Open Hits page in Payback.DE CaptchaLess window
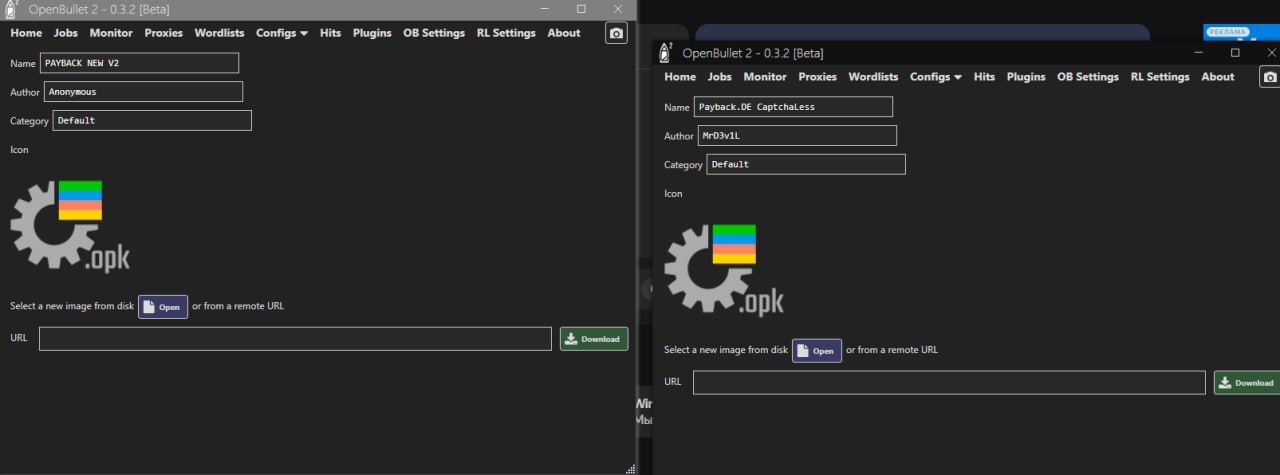 point(984,77)
